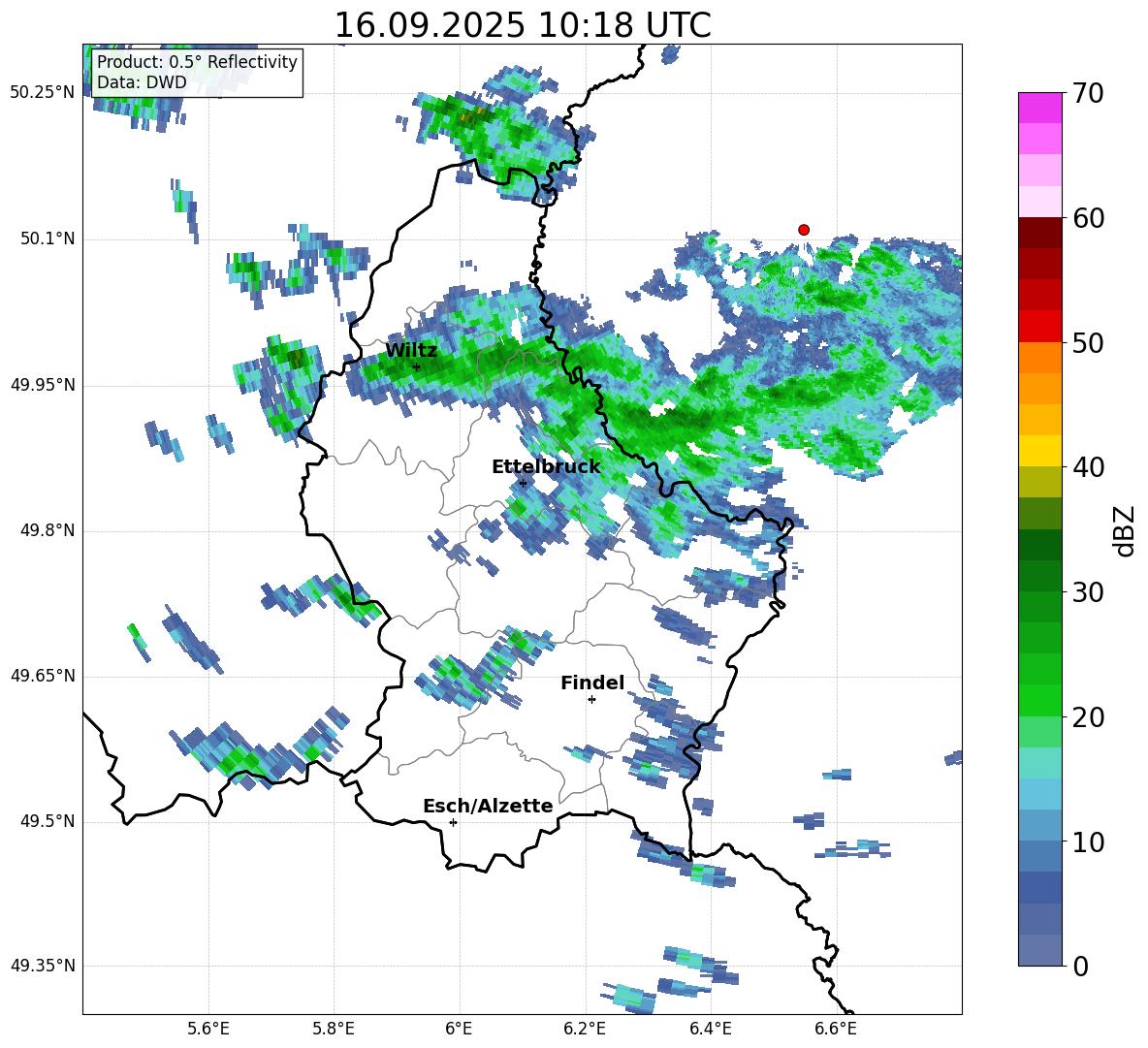1148x1048 pixels.
Task: Click the 70 tick label on colorbar
Action: (1088, 93)
